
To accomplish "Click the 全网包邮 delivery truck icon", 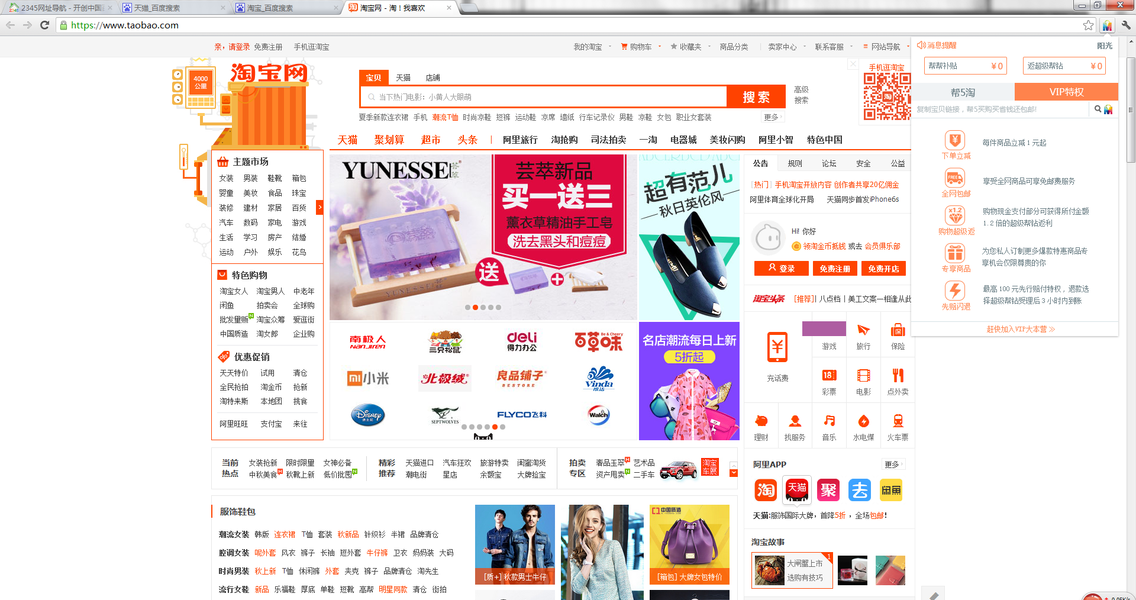I will [955, 178].
